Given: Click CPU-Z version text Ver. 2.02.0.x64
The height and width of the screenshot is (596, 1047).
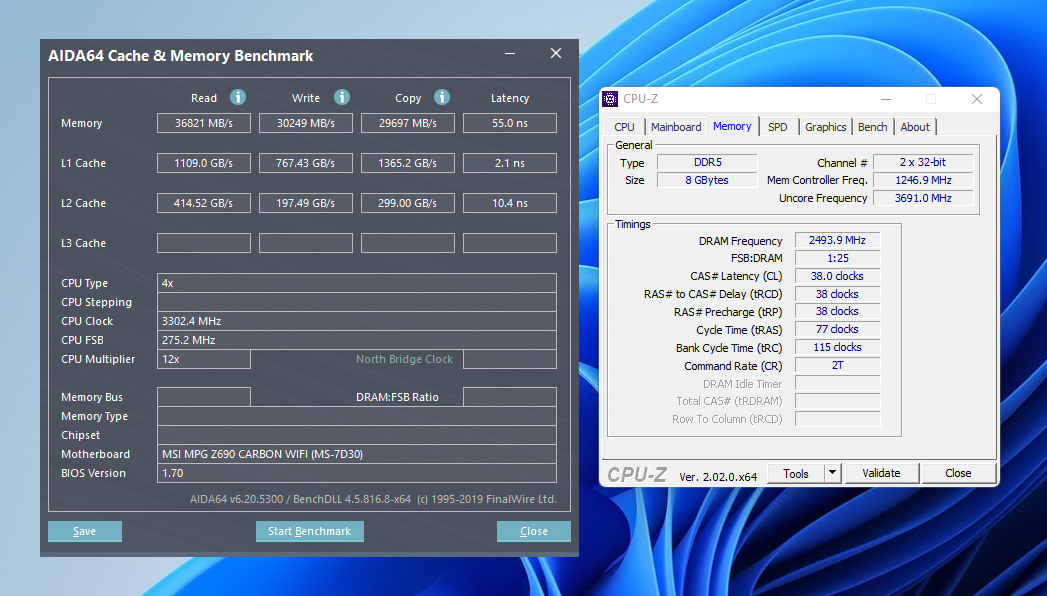Looking at the screenshot, I should point(718,477).
